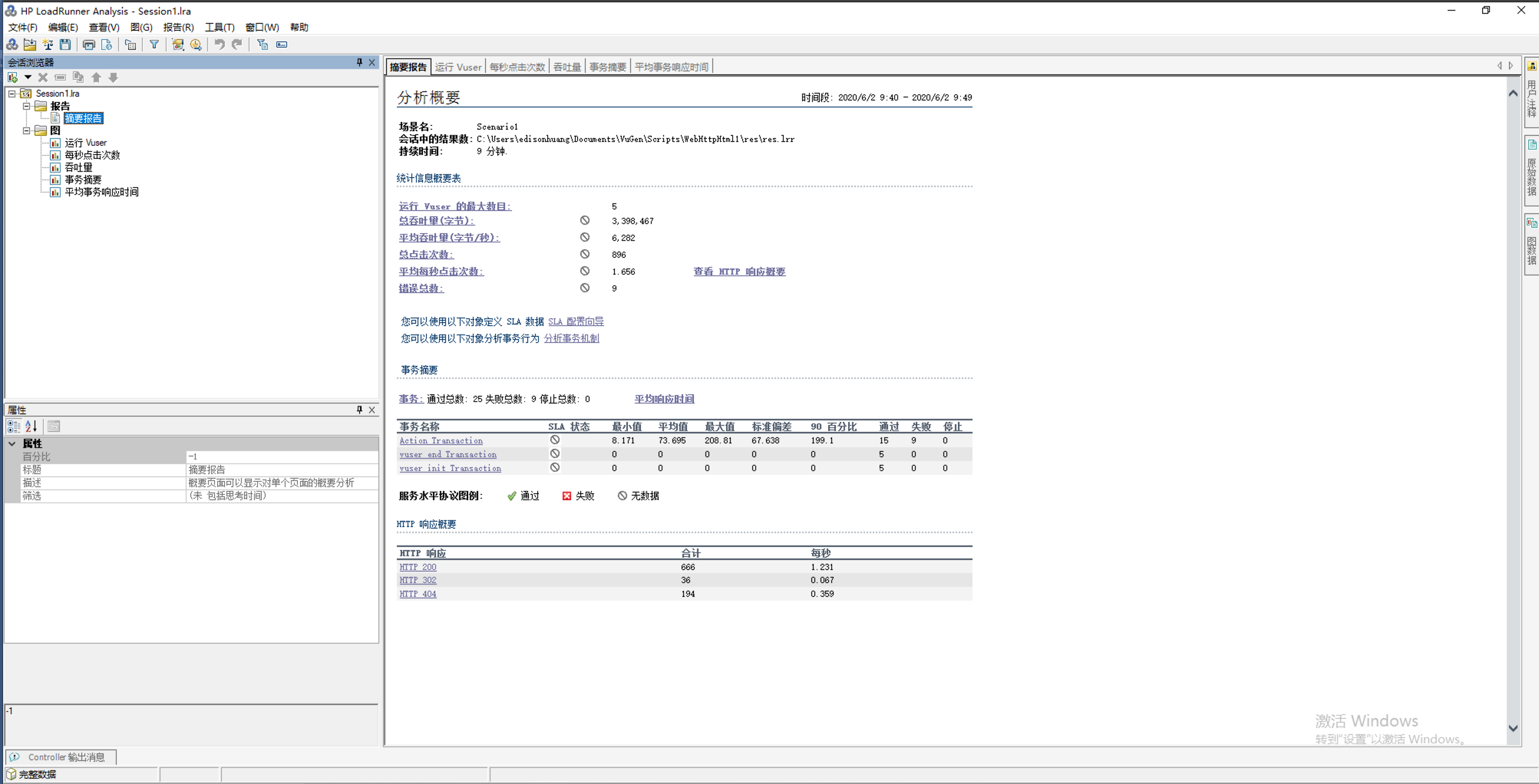Click the 百分比 value field showing -1
1539x784 pixels.
click(282, 457)
